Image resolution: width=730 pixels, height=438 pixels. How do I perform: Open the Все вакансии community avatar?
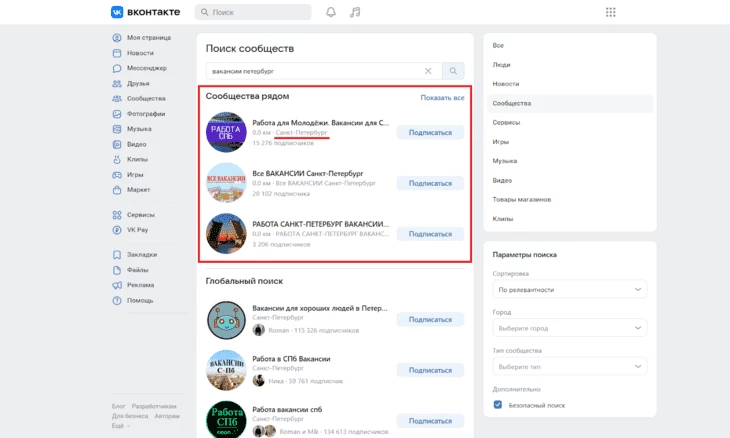(x=226, y=183)
